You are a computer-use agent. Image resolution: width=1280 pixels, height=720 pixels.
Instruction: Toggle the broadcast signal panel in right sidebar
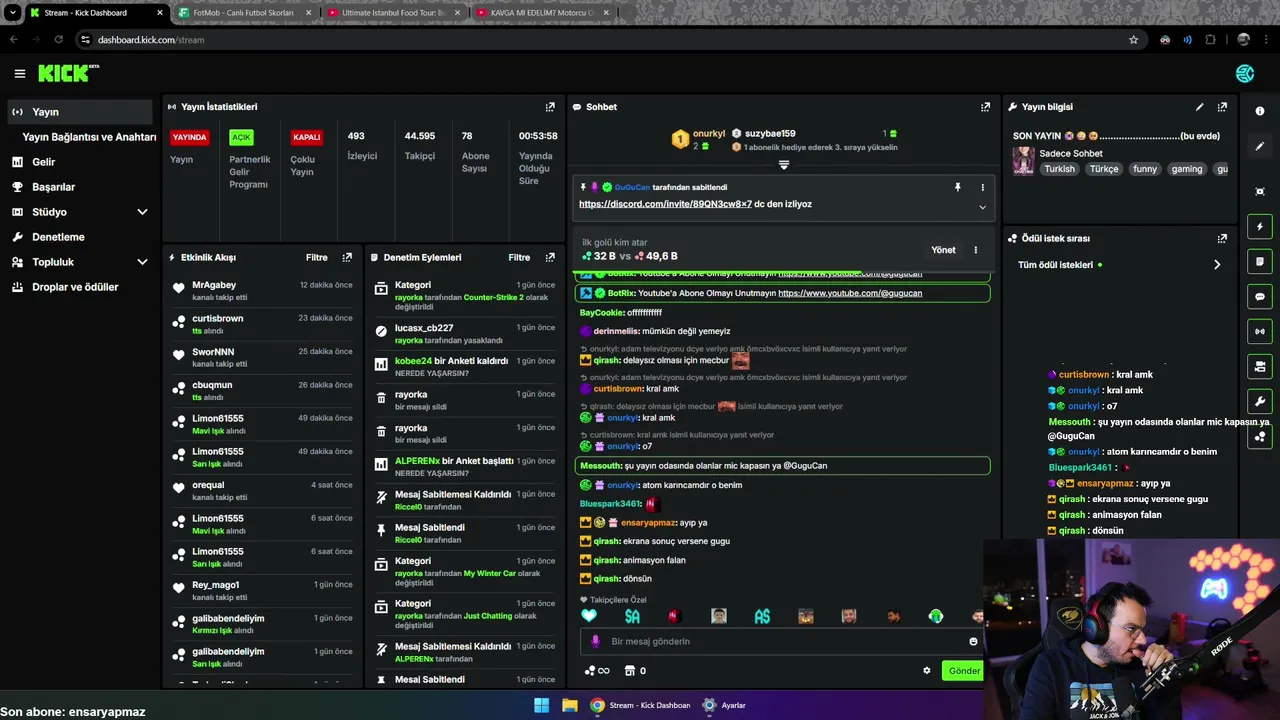pyautogui.click(x=1260, y=331)
